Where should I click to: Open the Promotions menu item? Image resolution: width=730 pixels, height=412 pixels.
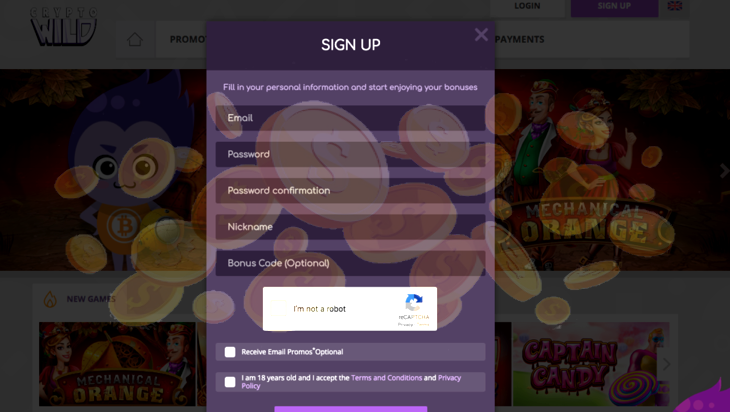tap(188, 40)
